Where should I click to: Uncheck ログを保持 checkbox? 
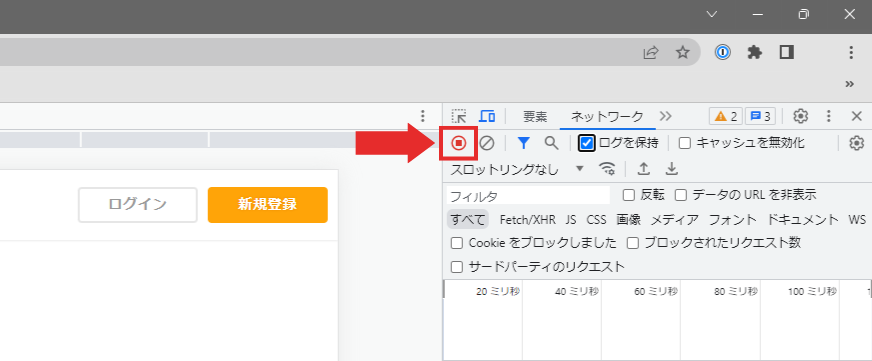pyautogui.click(x=586, y=144)
